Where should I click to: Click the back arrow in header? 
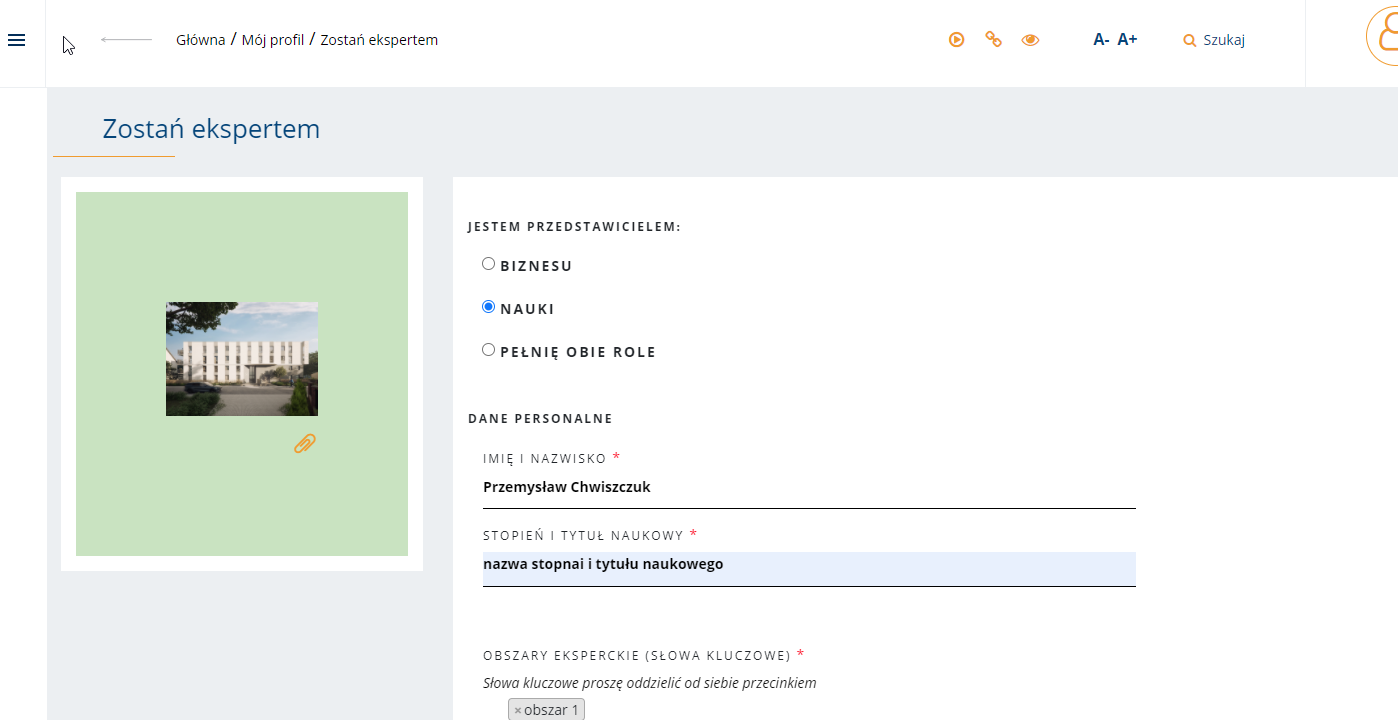[x=126, y=40]
